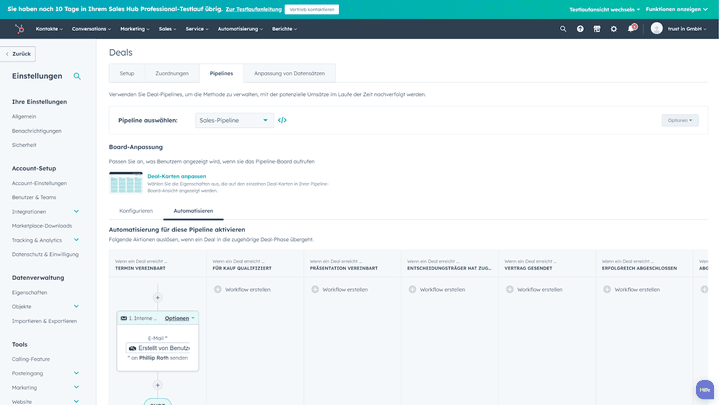Open Importieren & Exportieren
The image size is (720, 405).
(x=45, y=321)
